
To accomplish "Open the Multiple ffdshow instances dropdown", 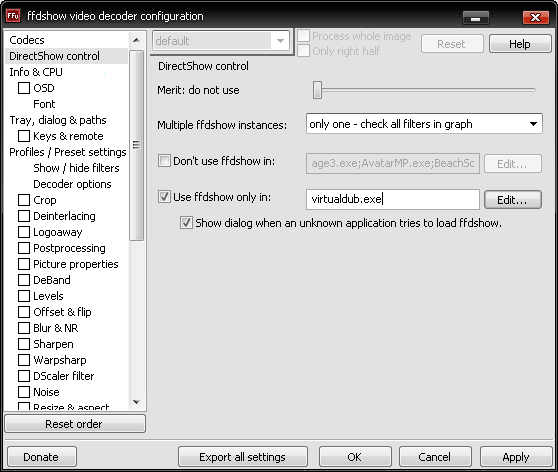I will [x=424, y=124].
